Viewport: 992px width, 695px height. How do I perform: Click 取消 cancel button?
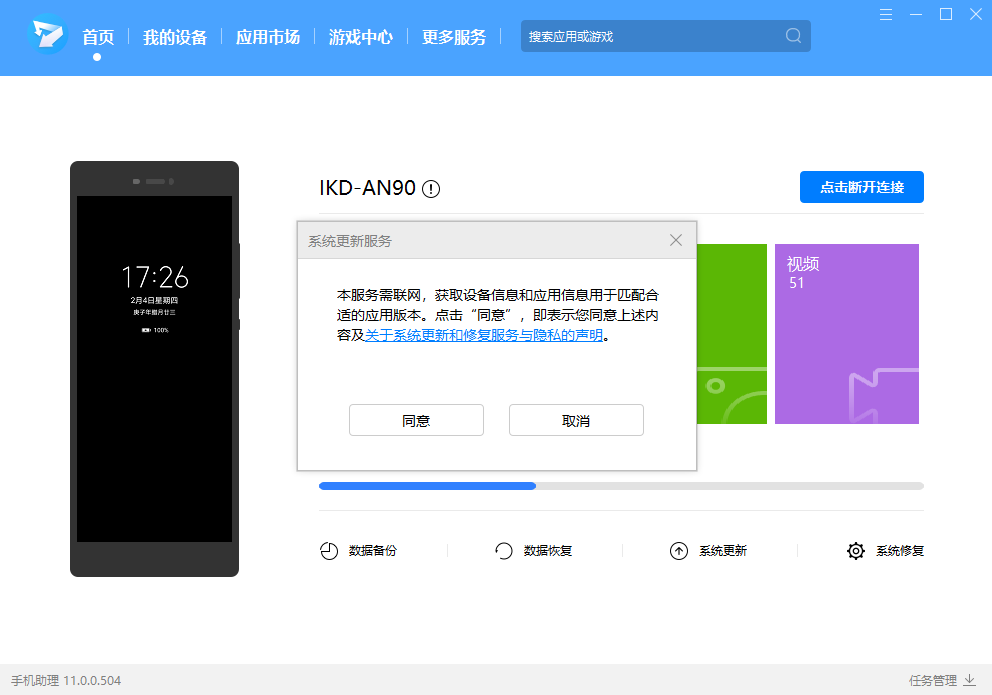click(576, 420)
